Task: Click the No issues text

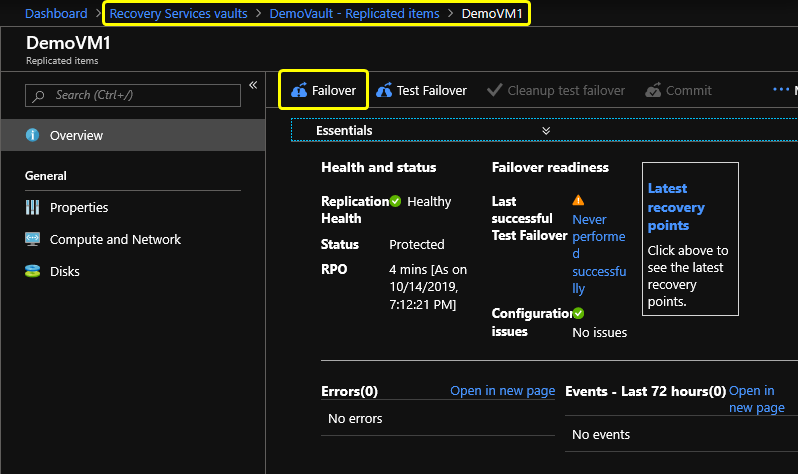Action: 600,332
